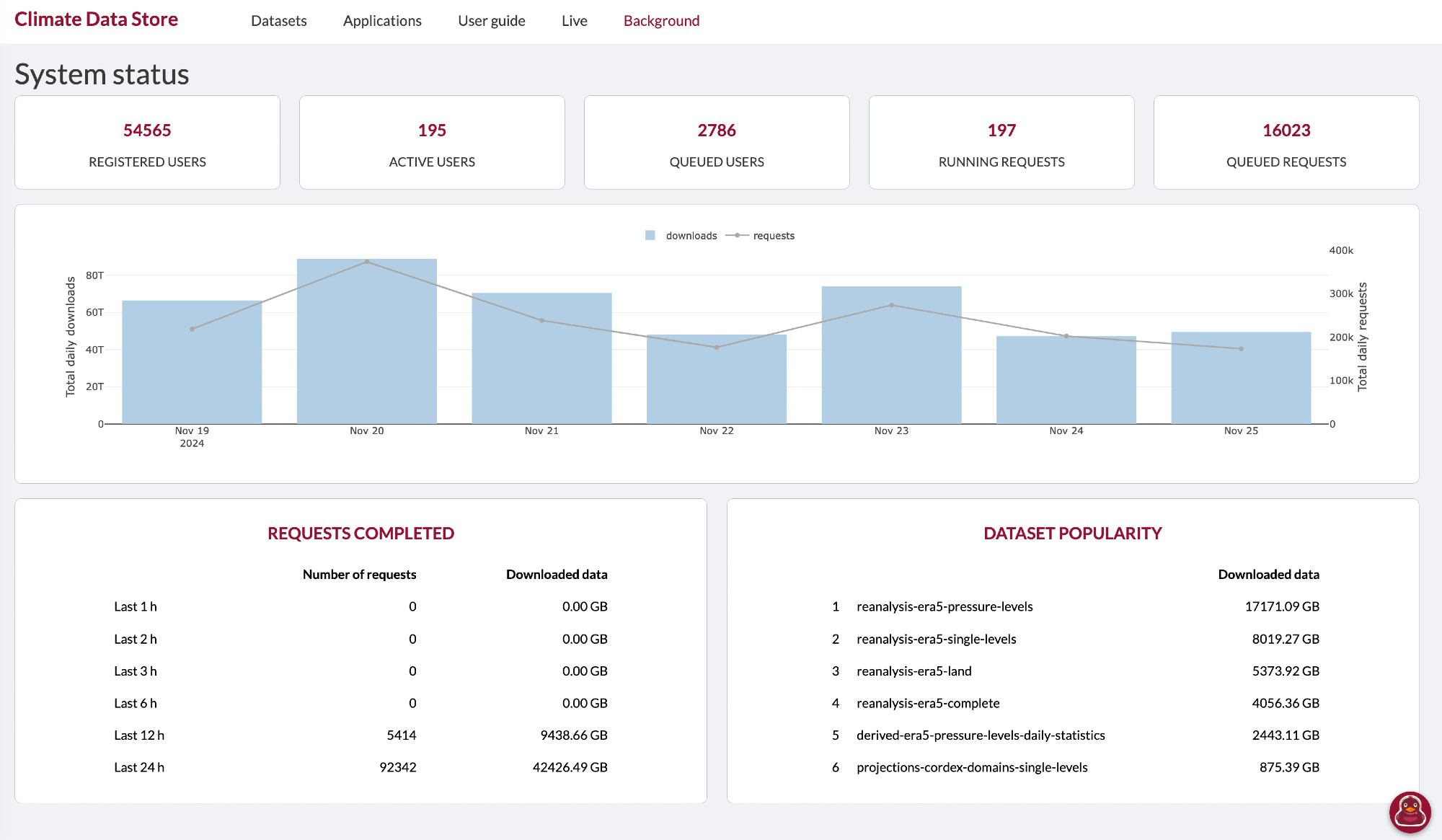Click reanalysis-era5-land dataset name

pyautogui.click(x=914, y=671)
